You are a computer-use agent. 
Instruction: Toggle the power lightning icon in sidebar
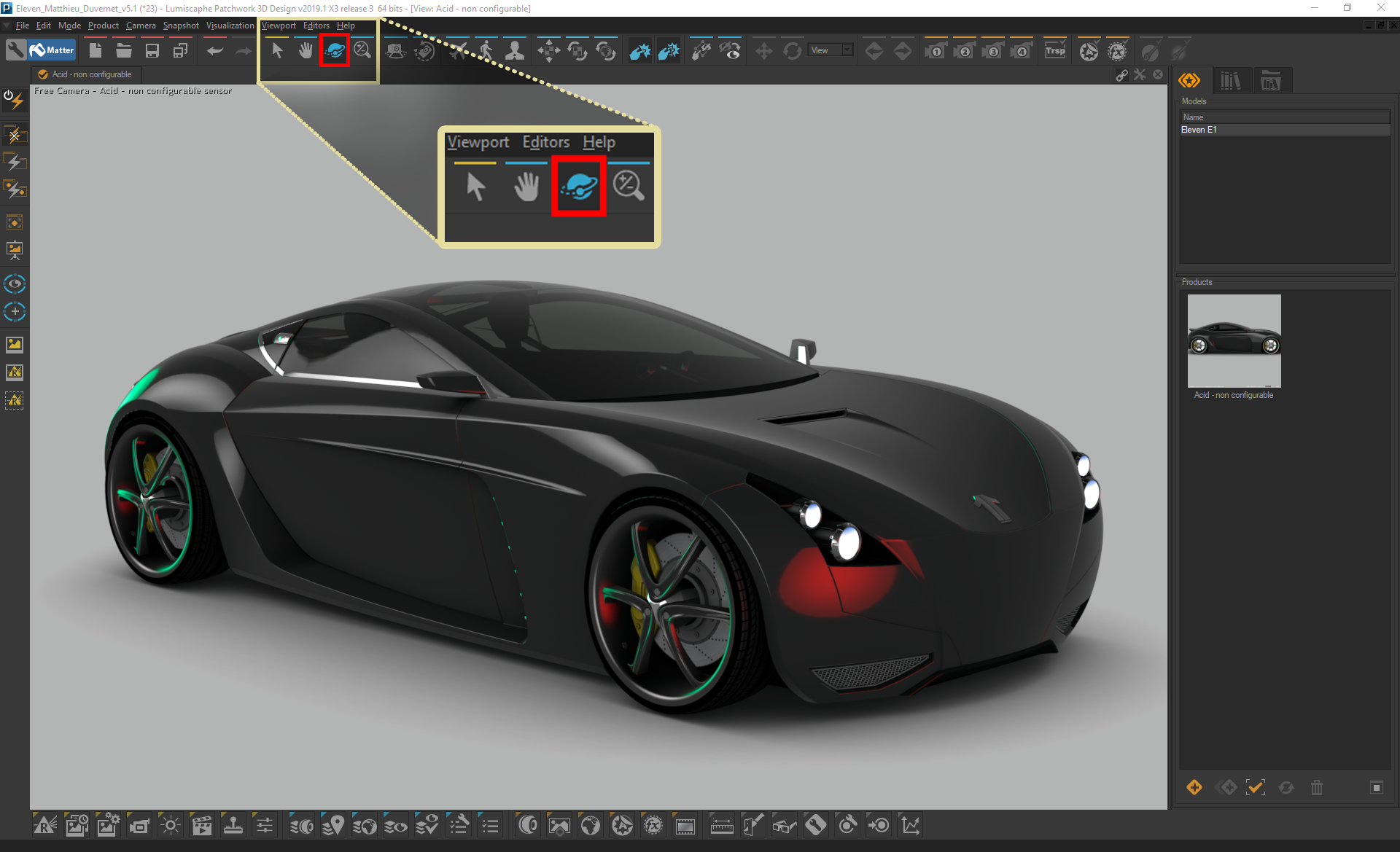tap(15, 99)
